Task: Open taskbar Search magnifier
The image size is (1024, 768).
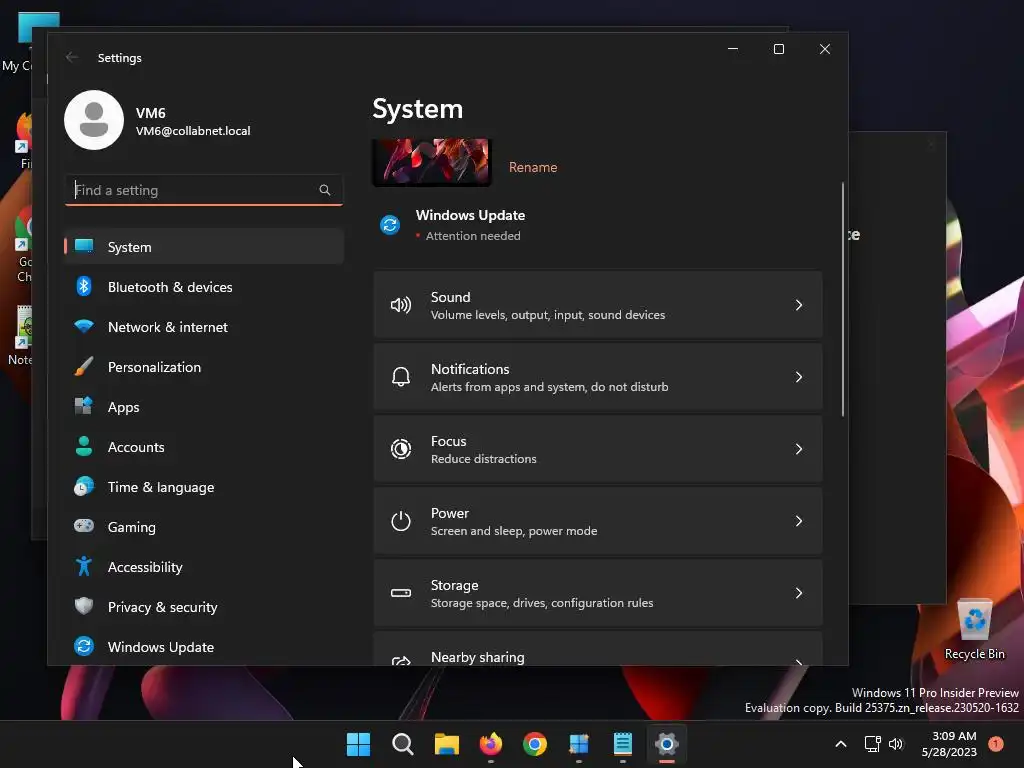Action: 402,744
